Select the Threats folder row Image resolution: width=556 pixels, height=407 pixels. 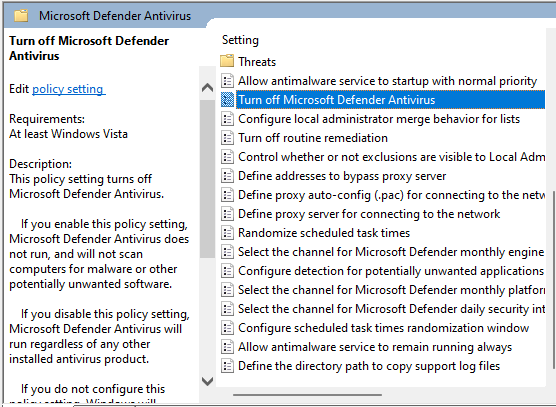click(257, 62)
